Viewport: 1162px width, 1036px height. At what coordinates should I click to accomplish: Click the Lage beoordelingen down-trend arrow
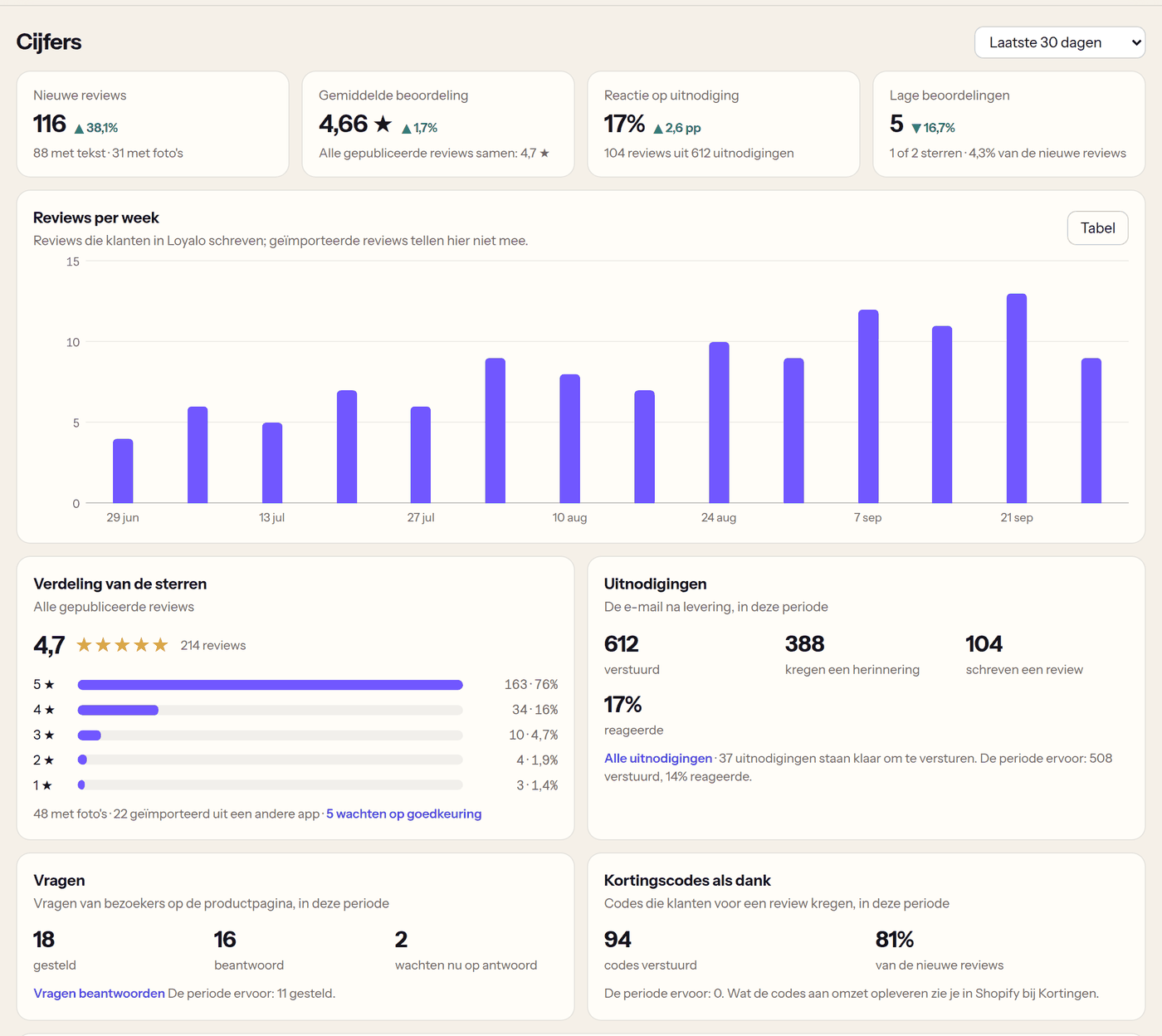916,129
